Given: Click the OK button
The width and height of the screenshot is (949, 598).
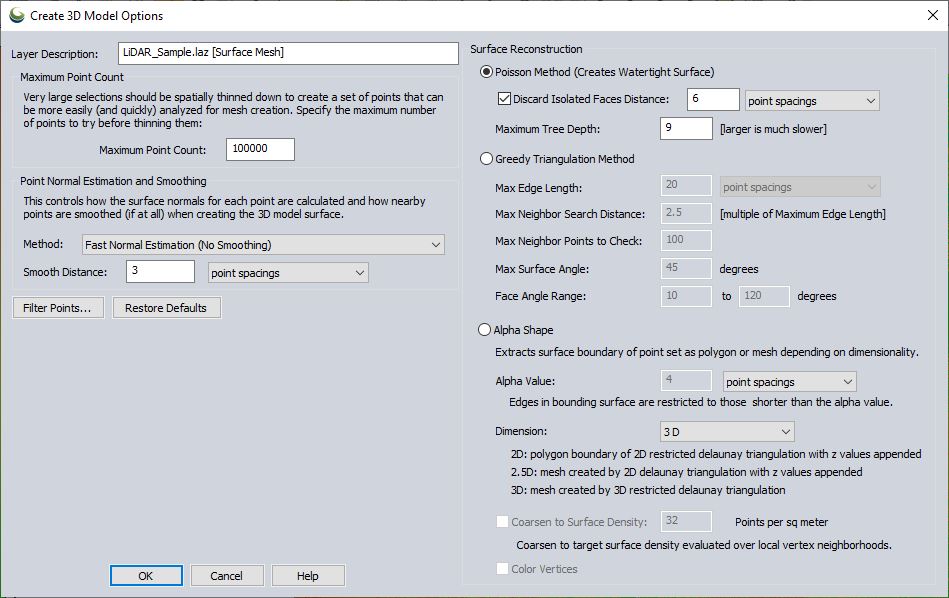Looking at the screenshot, I should point(146,575).
